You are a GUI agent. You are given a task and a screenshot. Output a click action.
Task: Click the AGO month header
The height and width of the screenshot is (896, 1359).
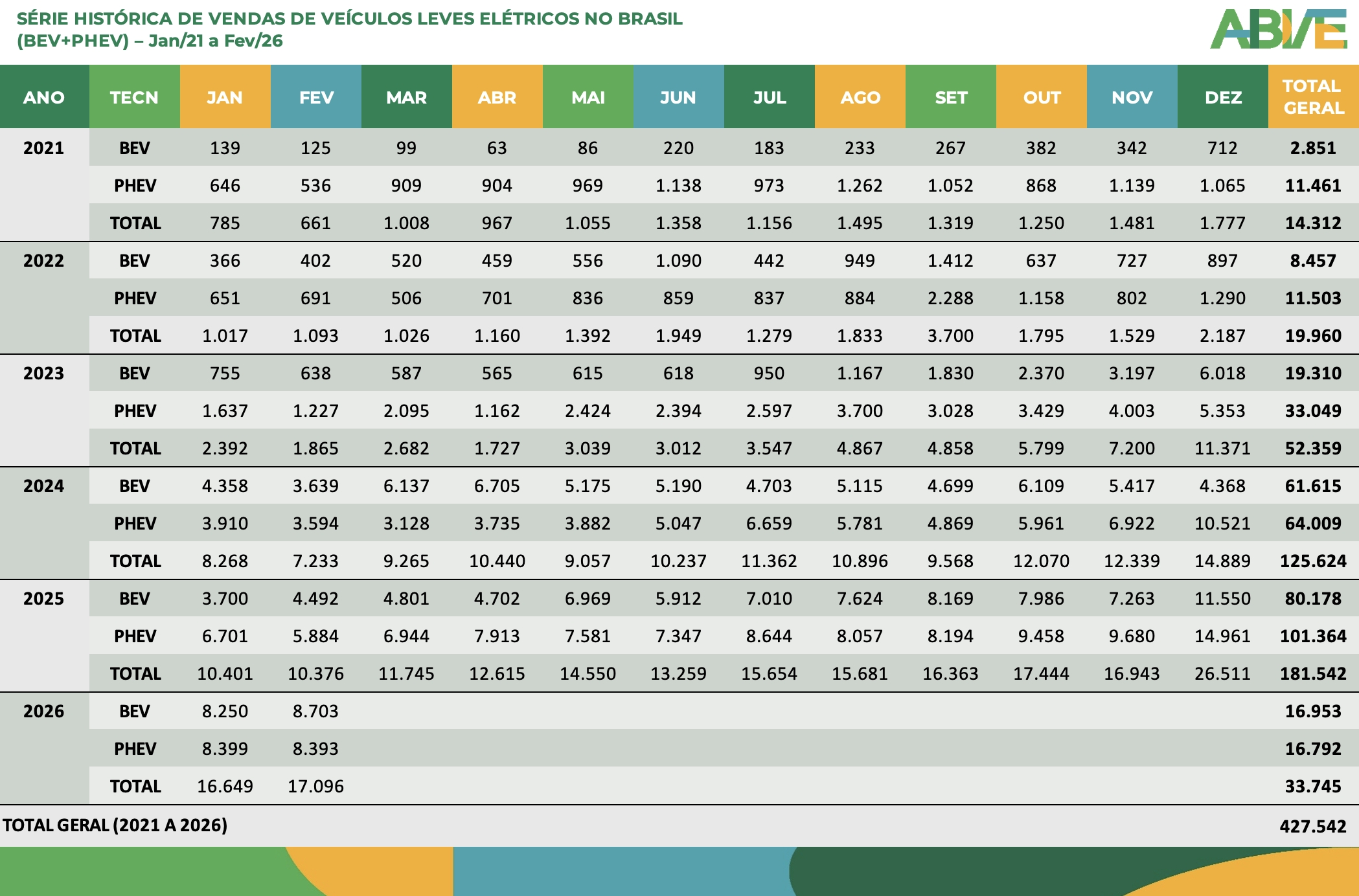click(x=860, y=97)
